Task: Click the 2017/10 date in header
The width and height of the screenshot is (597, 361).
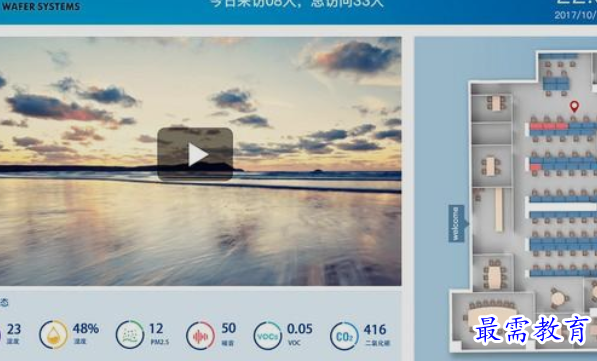Action: click(x=575, y=15)
